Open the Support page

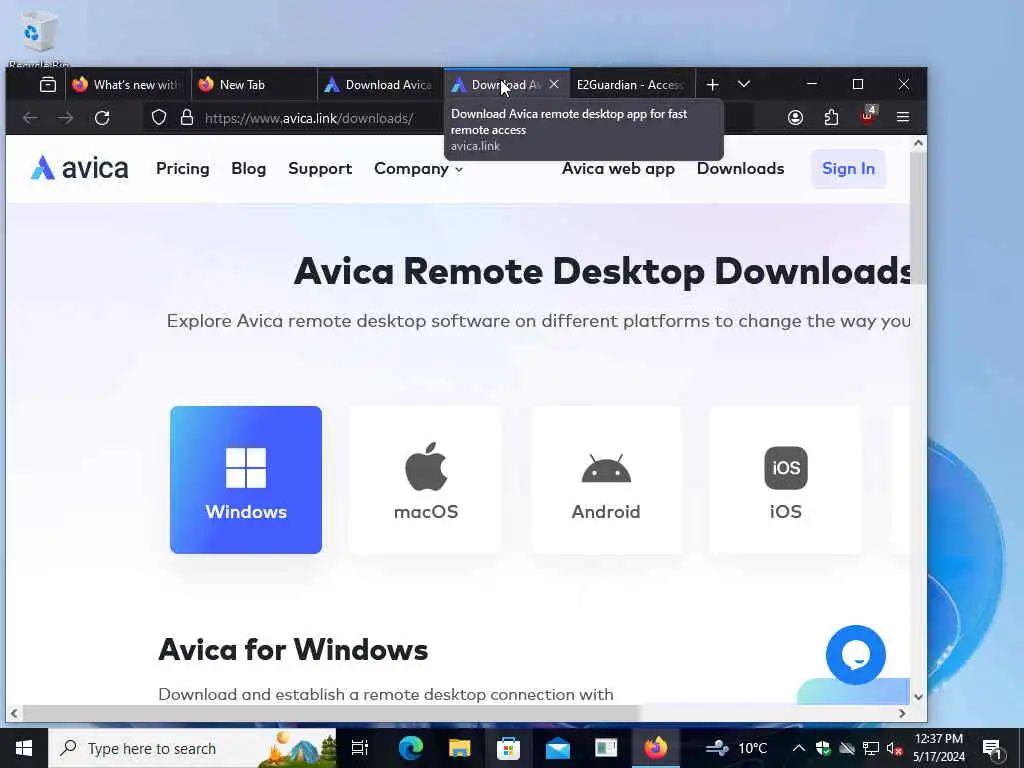(x=320, y=168)
